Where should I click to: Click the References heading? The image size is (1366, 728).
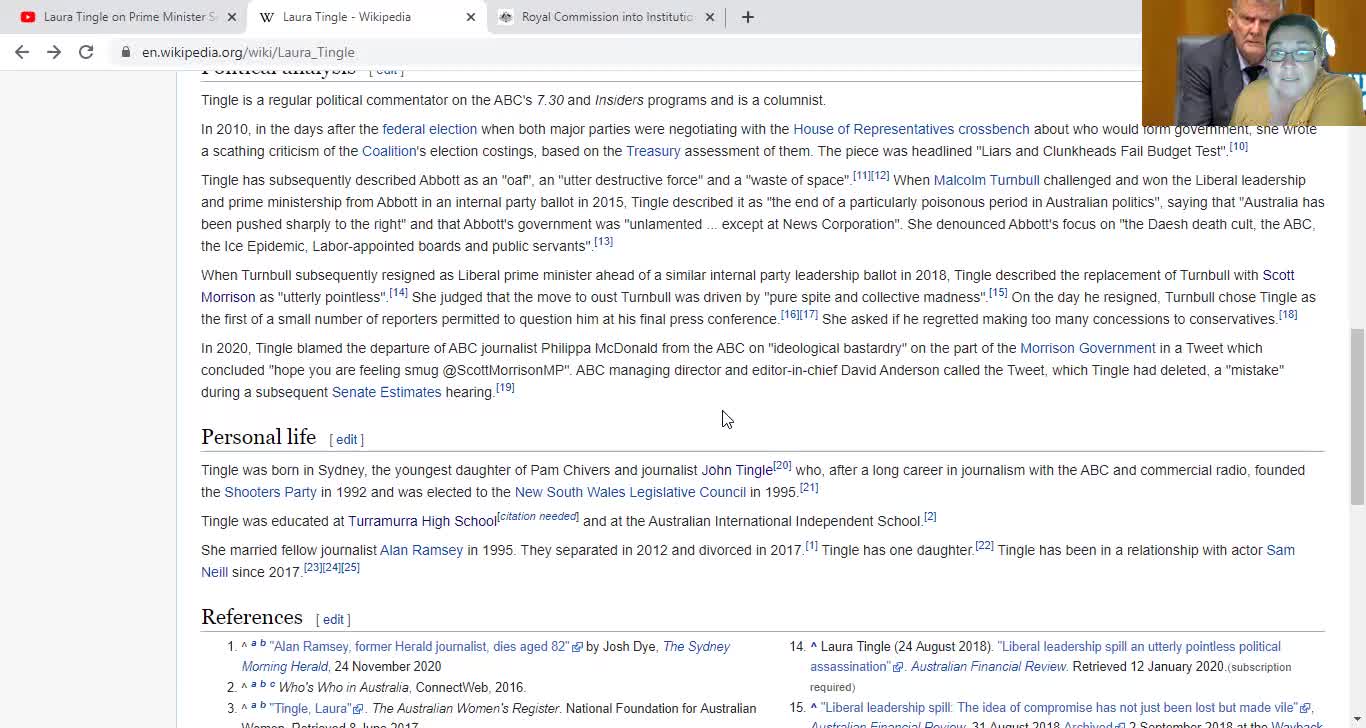(x=252, y=617)
